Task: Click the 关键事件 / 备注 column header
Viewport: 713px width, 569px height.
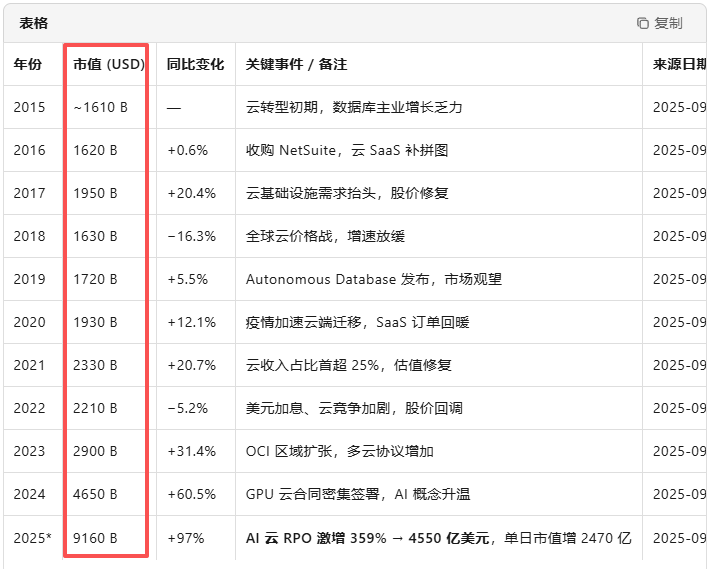Action: click(296, 64)
